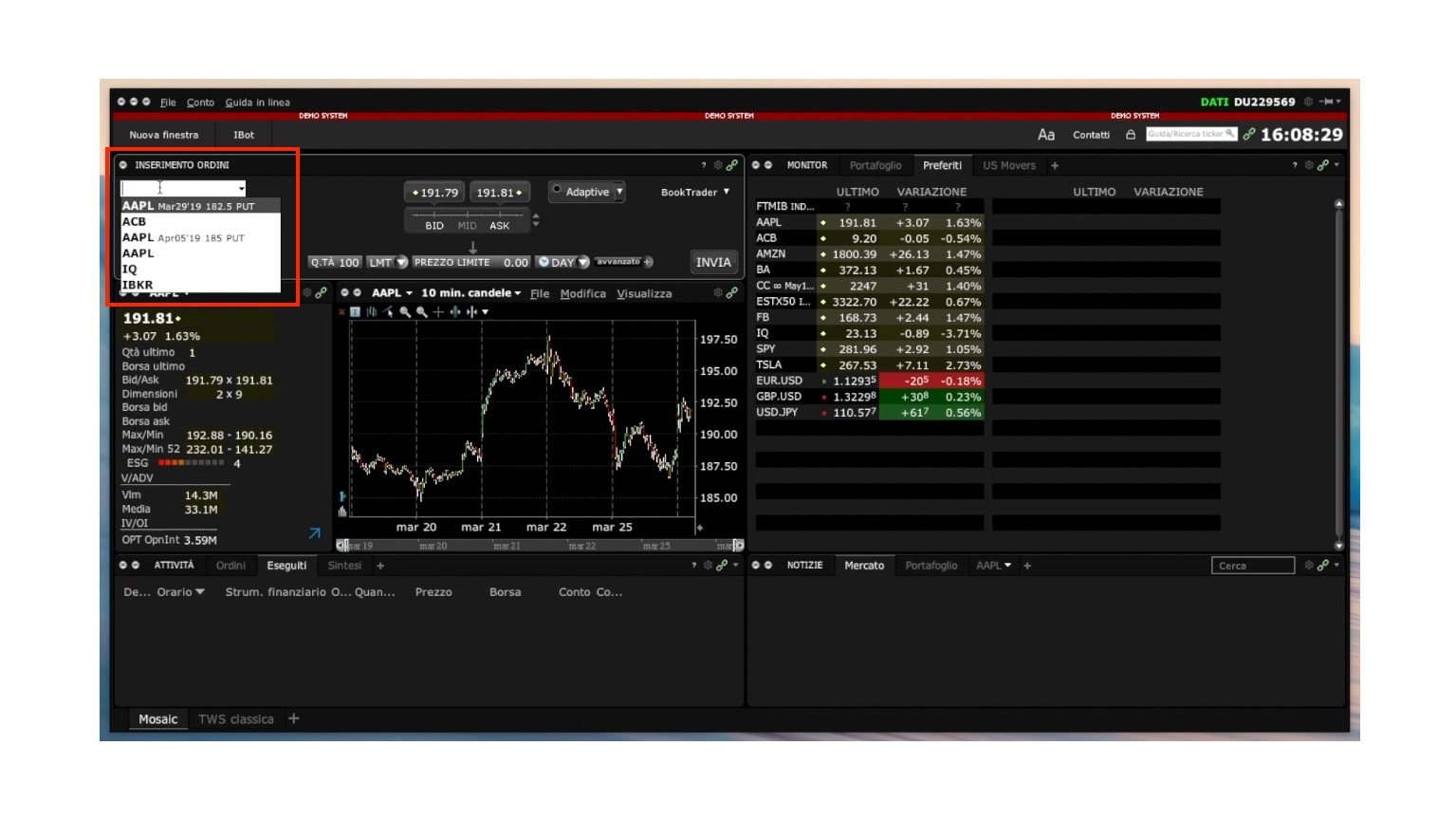The height and width of the screenshot is (820, 1456).
Task: Switch to the US Movers tab
Action: [x=1009, y=165]
